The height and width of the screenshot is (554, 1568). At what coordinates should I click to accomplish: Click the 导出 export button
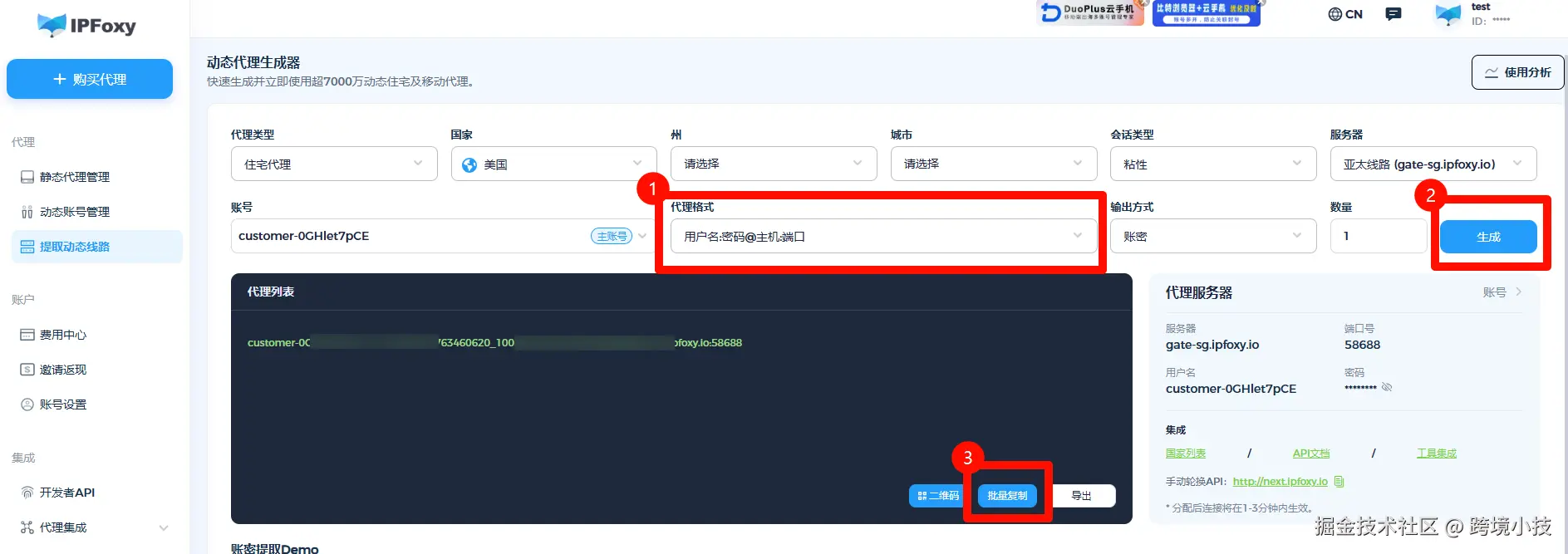tap(1081, 496)
